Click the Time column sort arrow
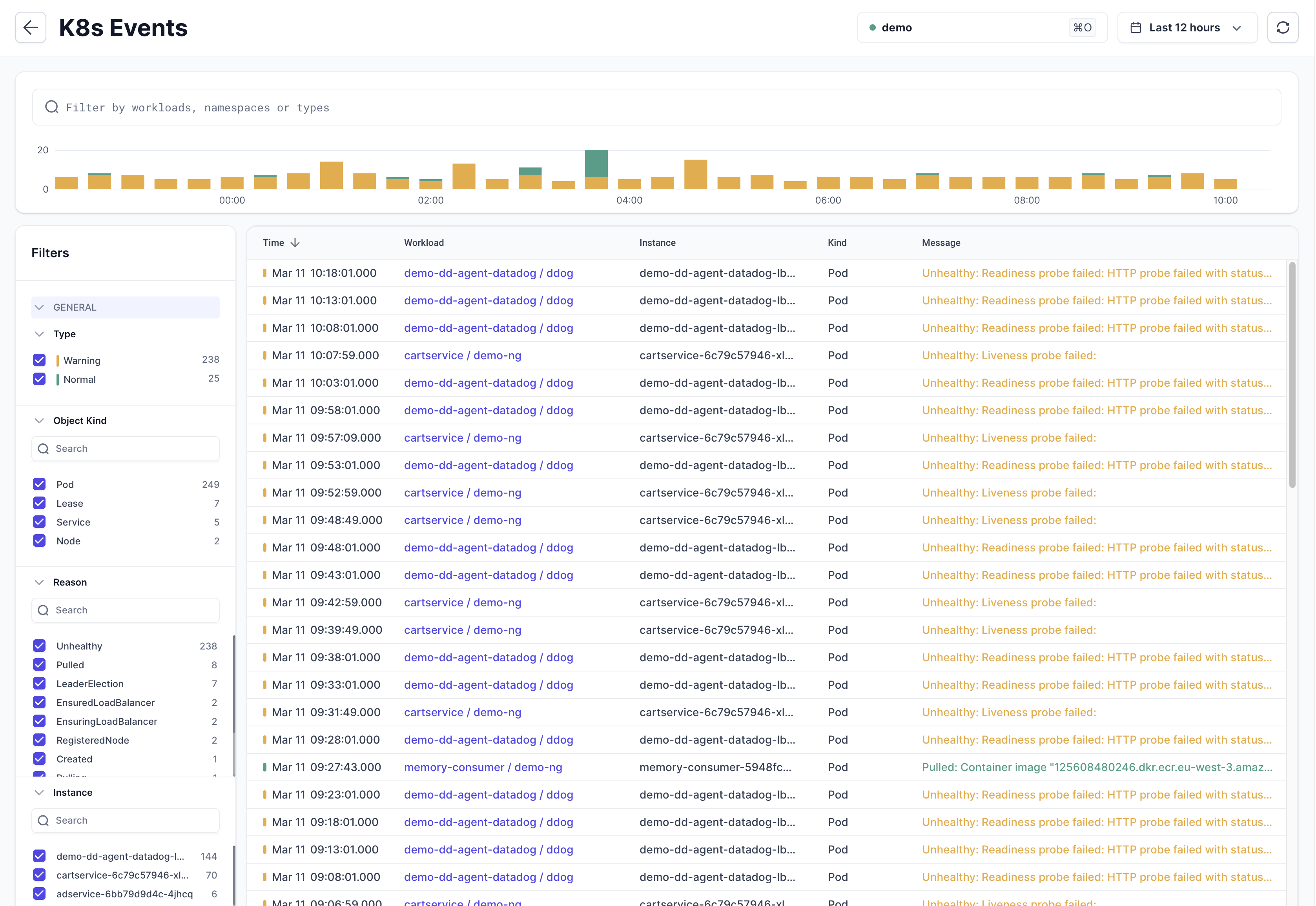 click(295, 243)
